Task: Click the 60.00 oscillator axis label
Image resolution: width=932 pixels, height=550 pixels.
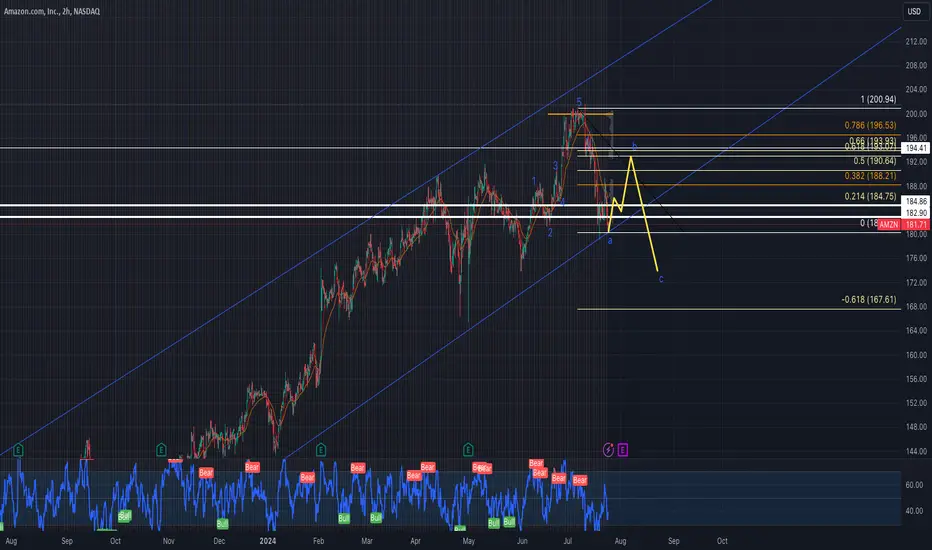Action: pos(914,485)
